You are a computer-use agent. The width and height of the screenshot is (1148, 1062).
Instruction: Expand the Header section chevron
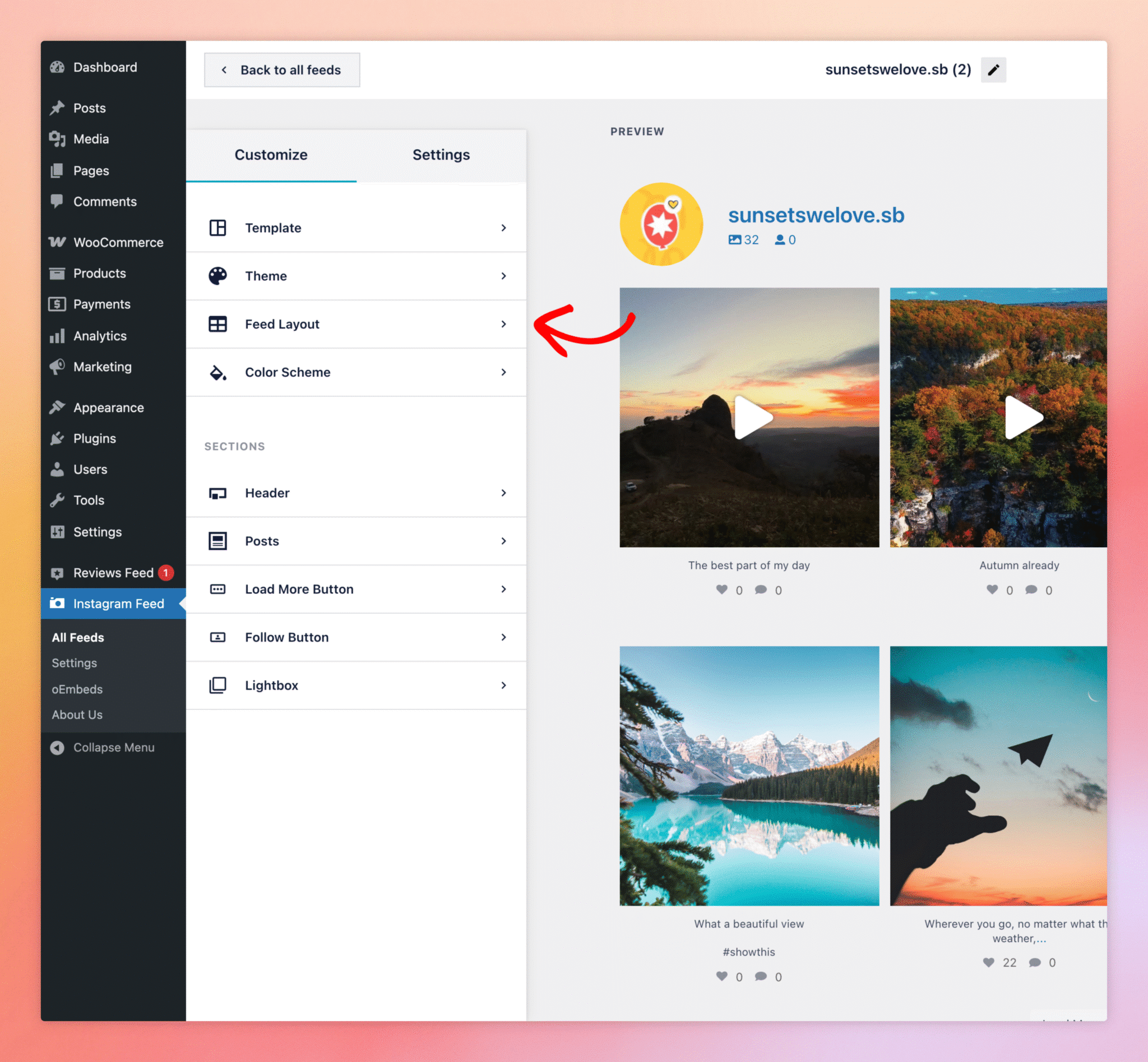(x=503, y=493)
